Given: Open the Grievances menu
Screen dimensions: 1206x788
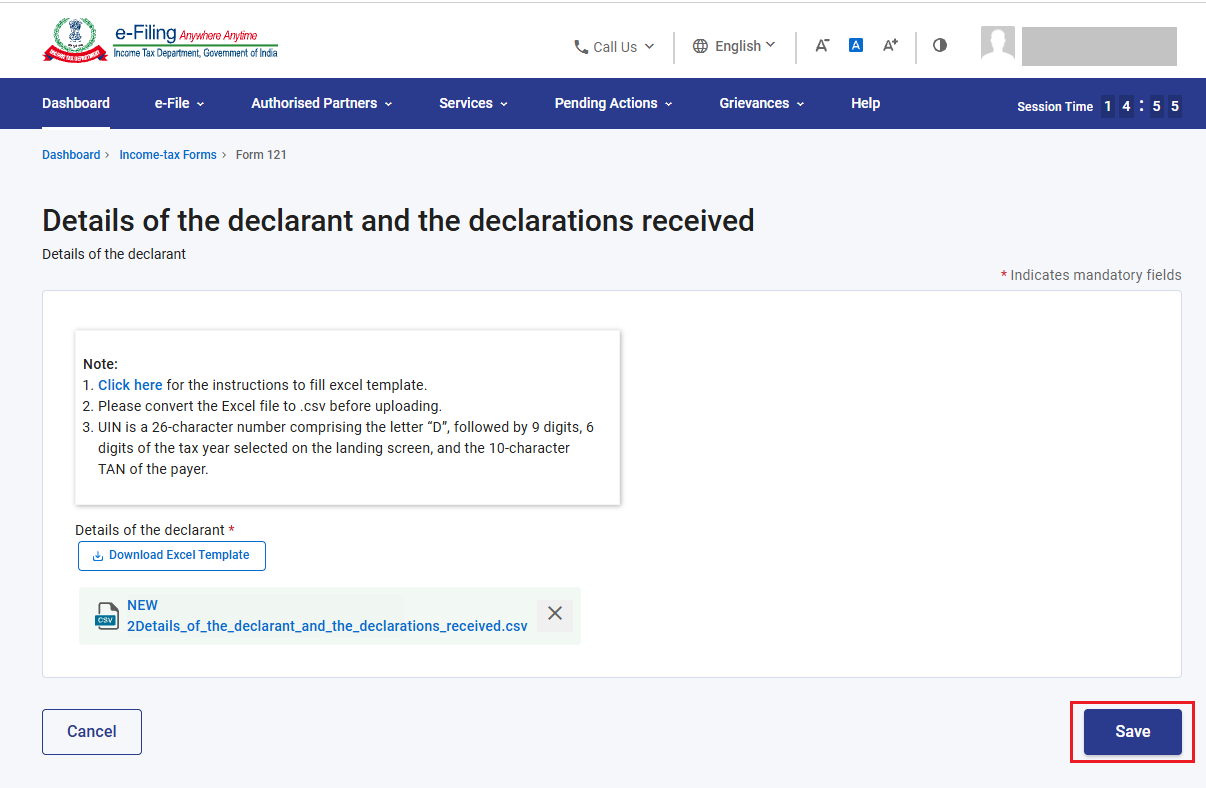Looking at the screenshot, I should point(762,103).
